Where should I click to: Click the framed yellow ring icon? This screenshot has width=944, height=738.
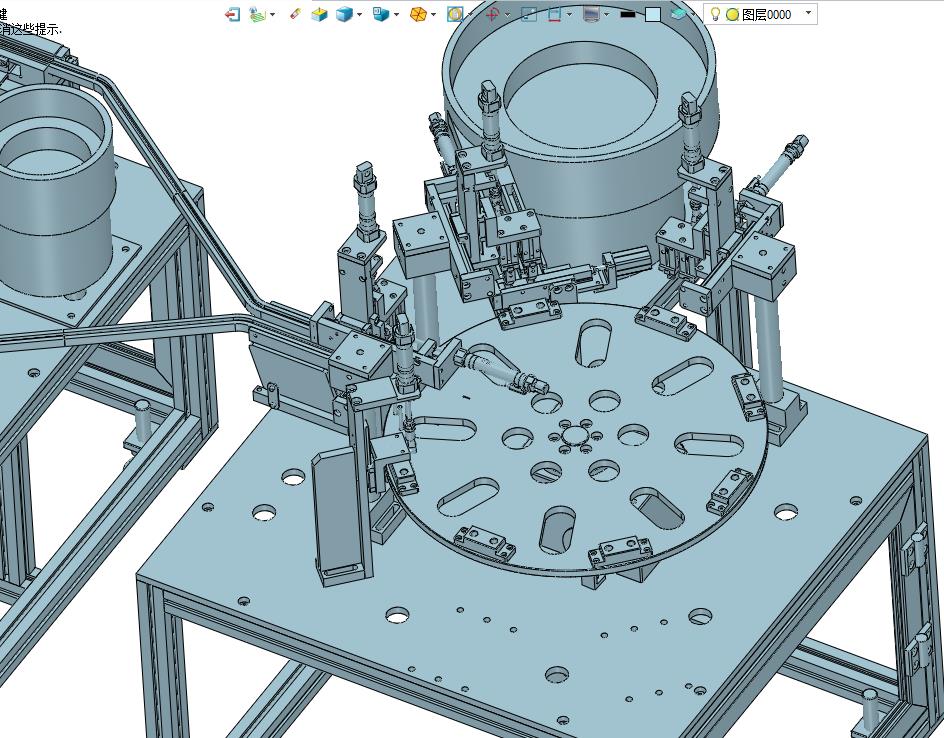tap(455, 14)
